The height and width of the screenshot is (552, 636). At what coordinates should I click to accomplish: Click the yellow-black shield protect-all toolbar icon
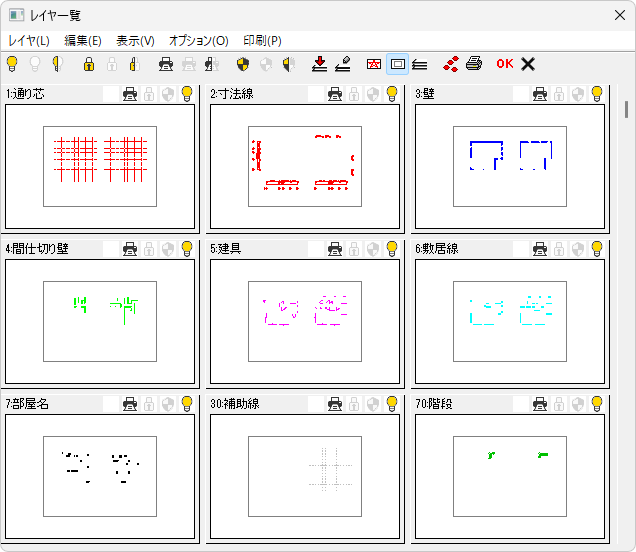(x=243, y=64)
